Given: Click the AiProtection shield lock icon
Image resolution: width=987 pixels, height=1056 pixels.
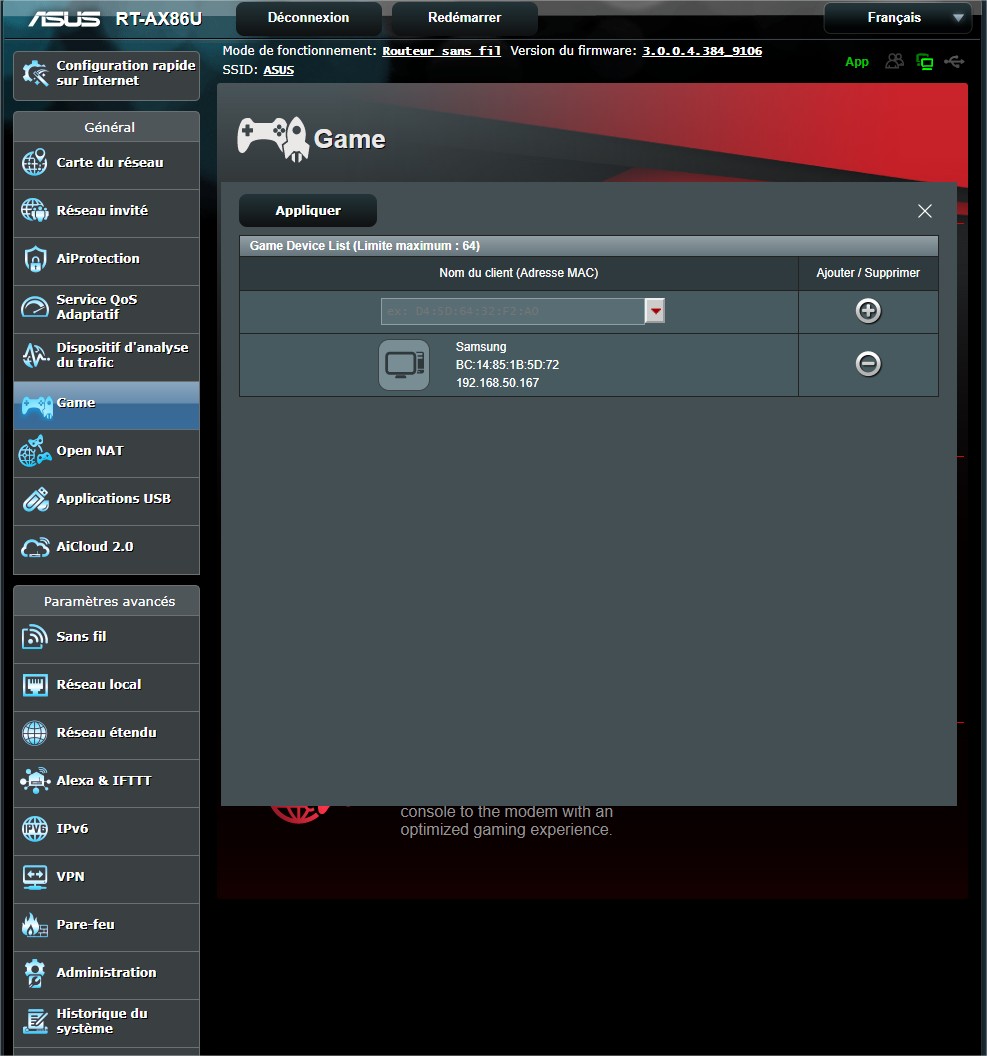Looking at the screenshot, I should click(x=35, y=259).
